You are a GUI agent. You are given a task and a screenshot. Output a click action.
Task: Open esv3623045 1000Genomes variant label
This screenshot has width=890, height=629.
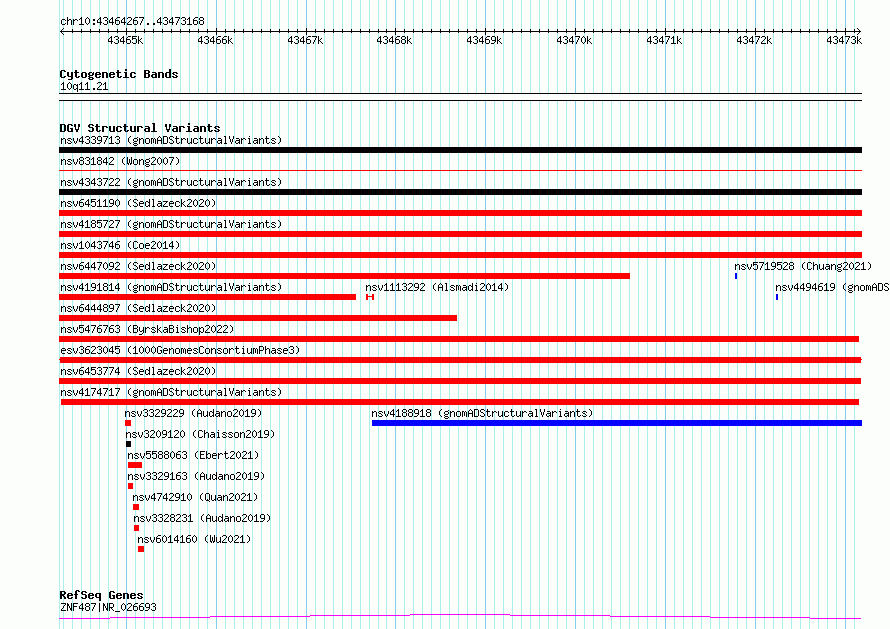tap(180, 350)
